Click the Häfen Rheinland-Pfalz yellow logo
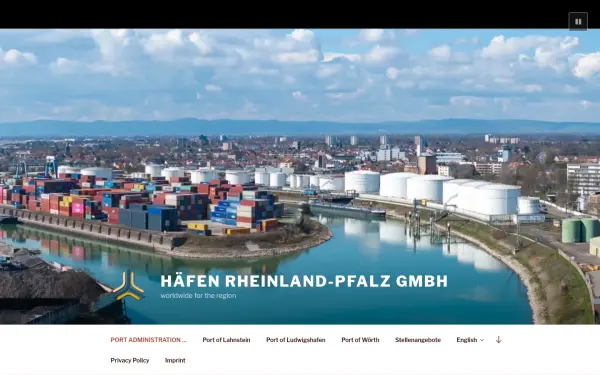Image resolution: width=600 pixels, height=375 pixels. tap(129, 286)
